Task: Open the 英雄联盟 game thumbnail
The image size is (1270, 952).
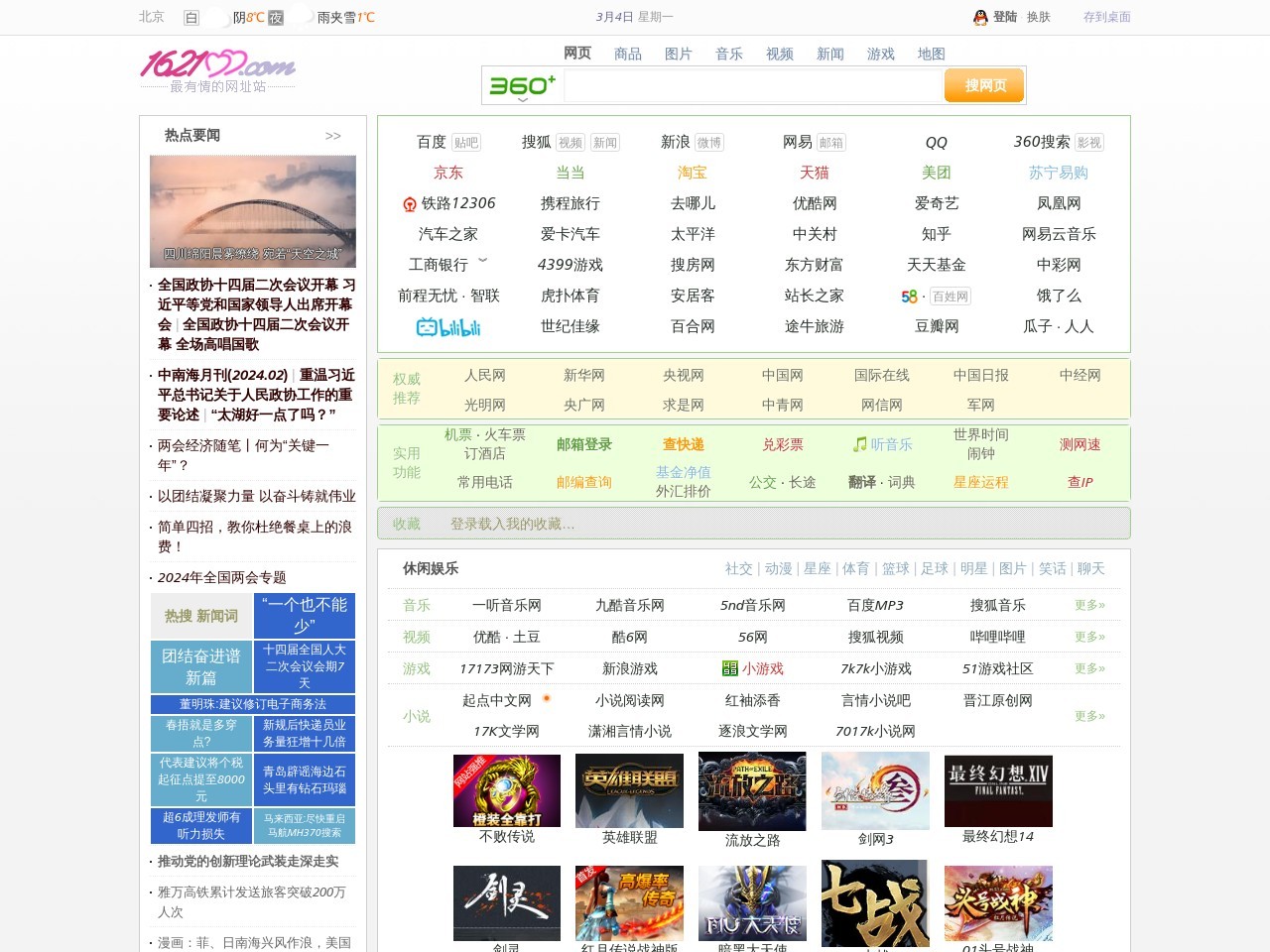Action: [629, 790]
